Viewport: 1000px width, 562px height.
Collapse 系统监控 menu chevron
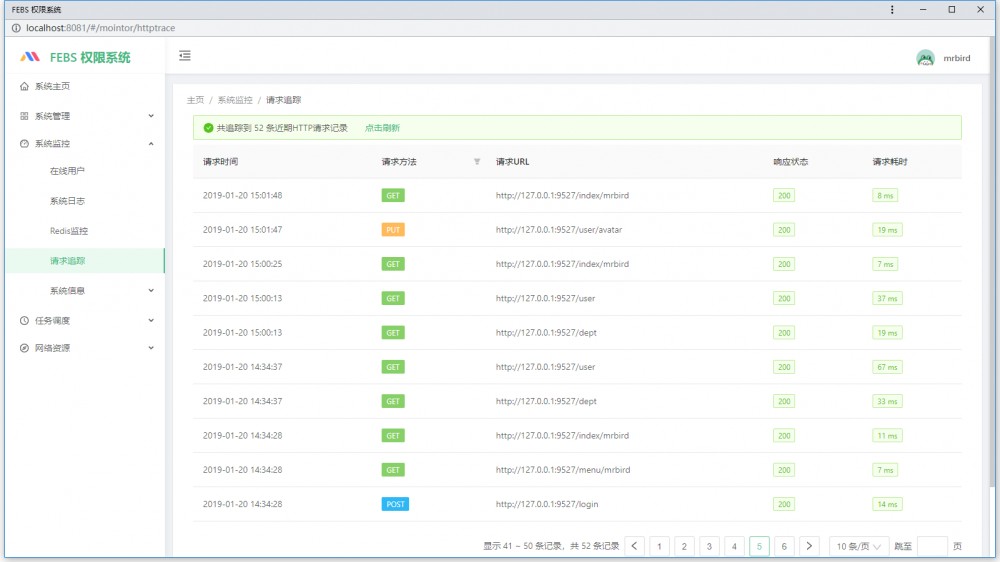point(151,144)
